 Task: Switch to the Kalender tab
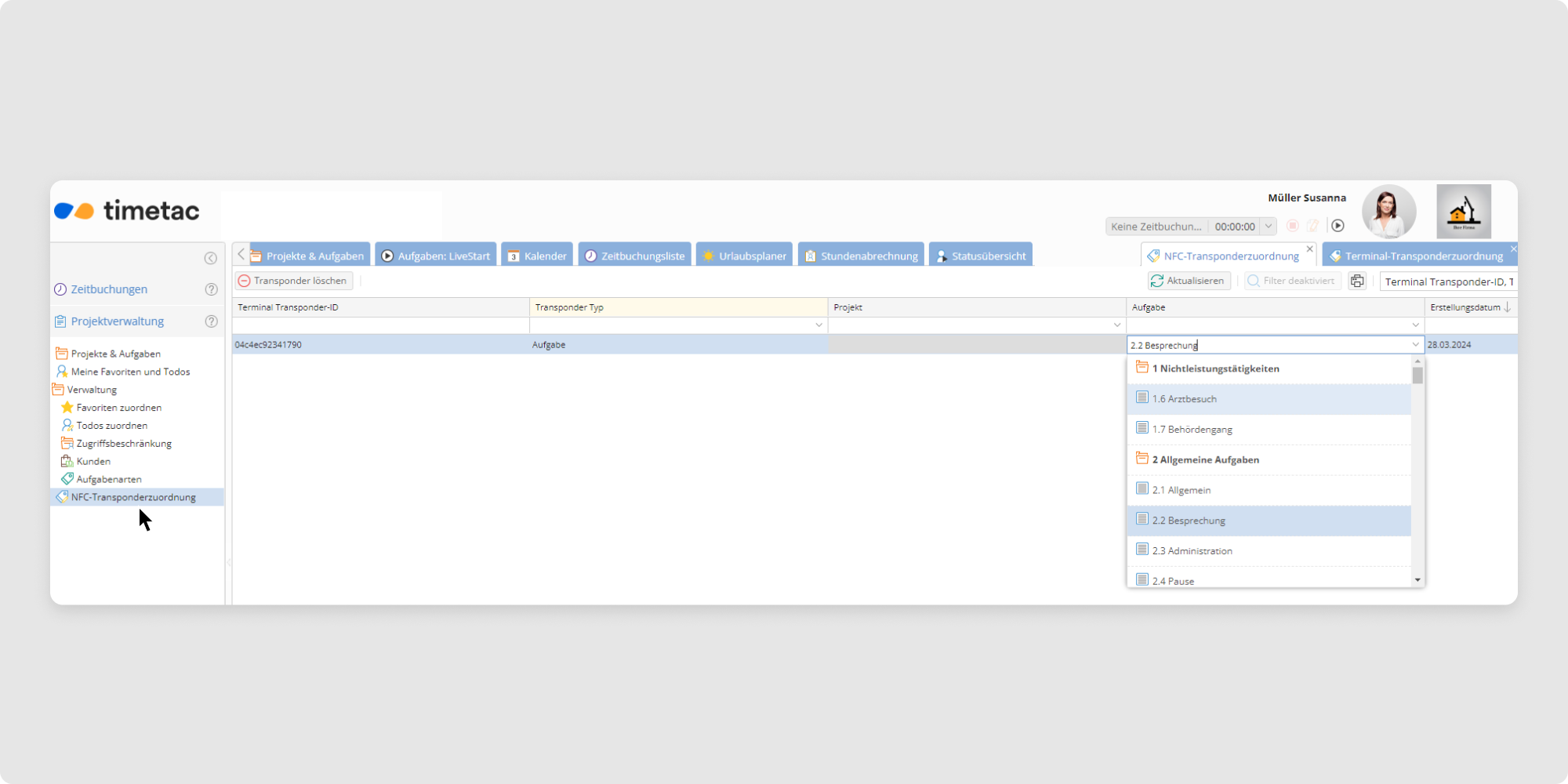[537, 256]
